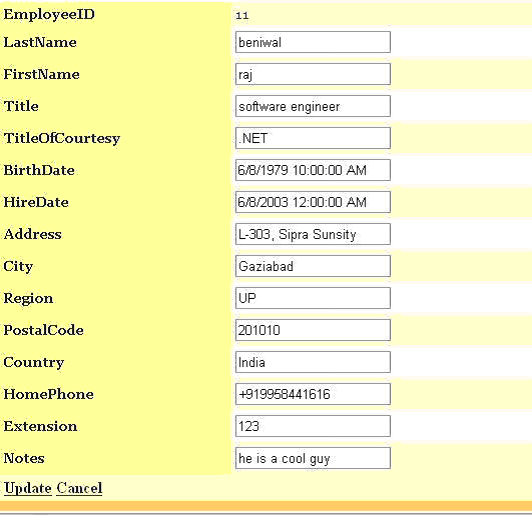
Task: Click the TitleOfCourtesy label
Action: pos(62,138)
